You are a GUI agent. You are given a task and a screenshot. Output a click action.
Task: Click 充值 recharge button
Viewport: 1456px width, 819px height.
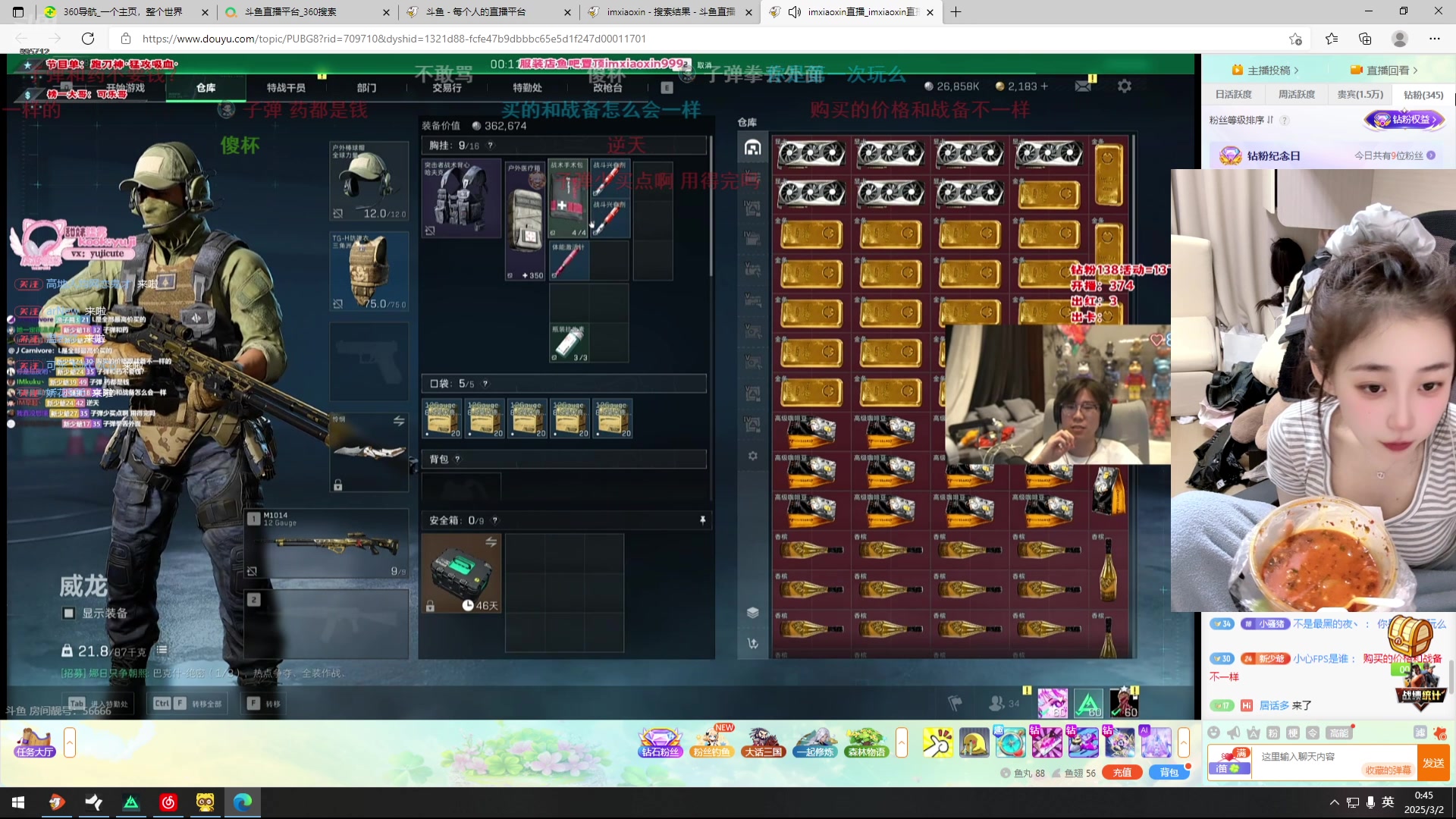point(1122,773)
